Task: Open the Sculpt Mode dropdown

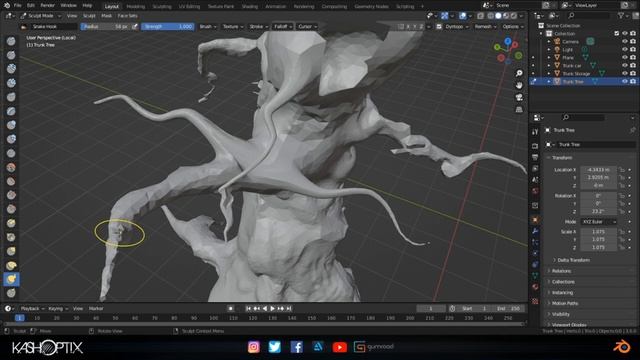Action: coord(40,16)
